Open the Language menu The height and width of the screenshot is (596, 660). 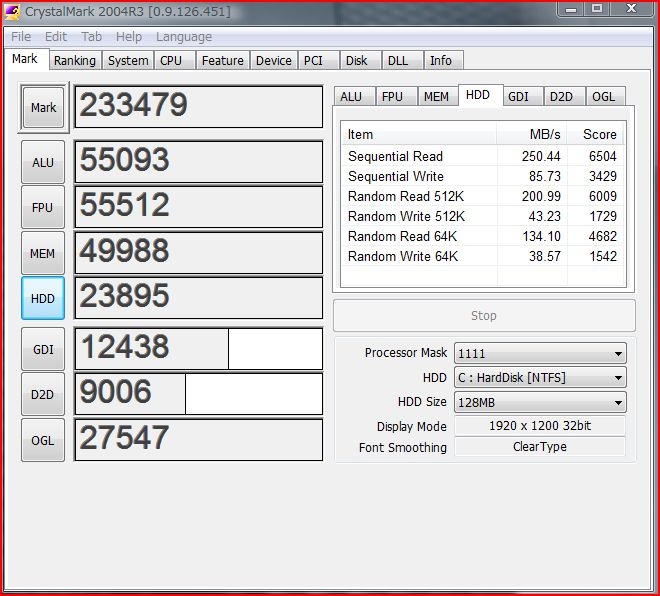[x=184, y=37]
